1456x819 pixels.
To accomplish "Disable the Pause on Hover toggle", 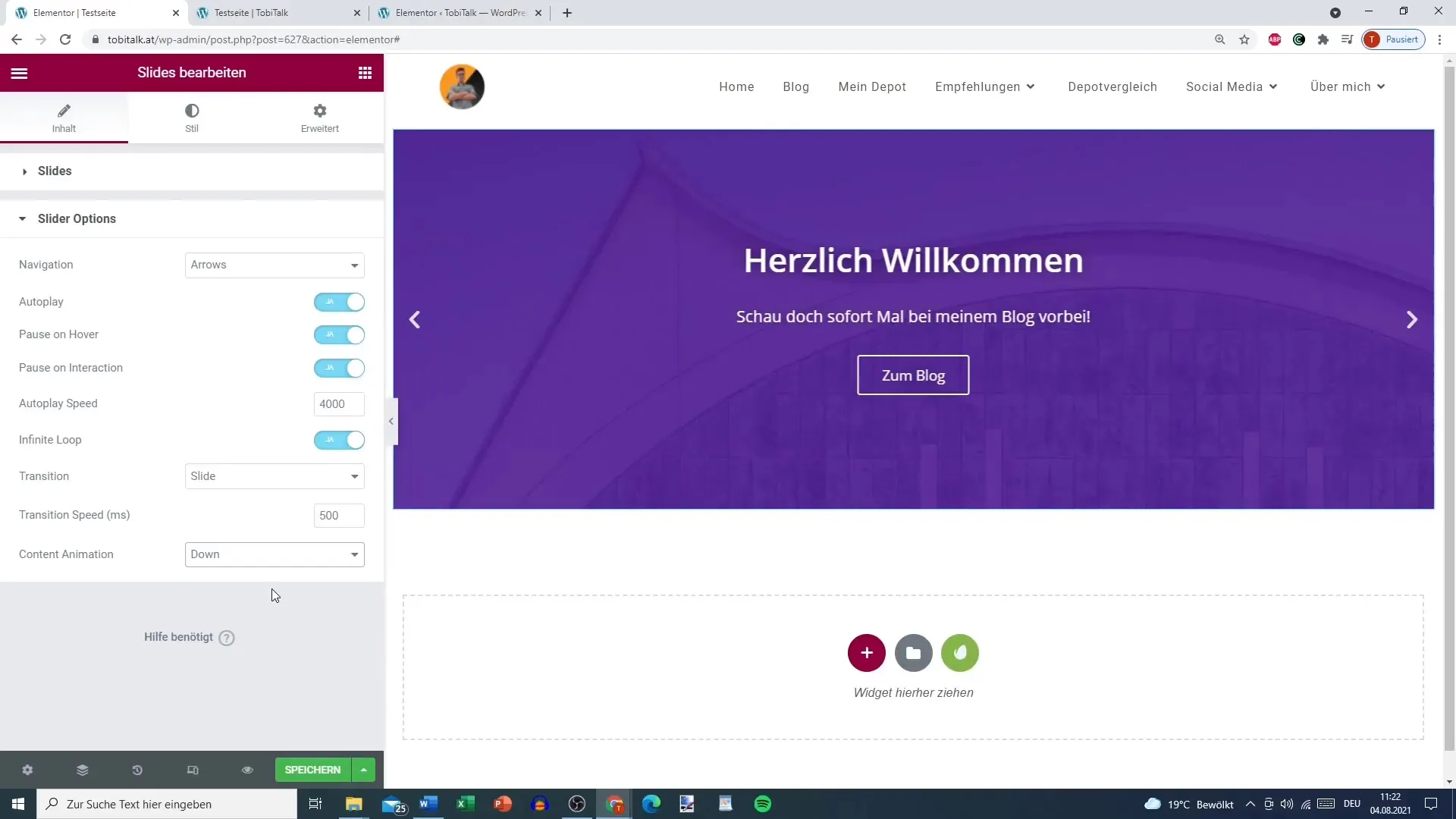I will pyautogui.click(x=339, y=334).
